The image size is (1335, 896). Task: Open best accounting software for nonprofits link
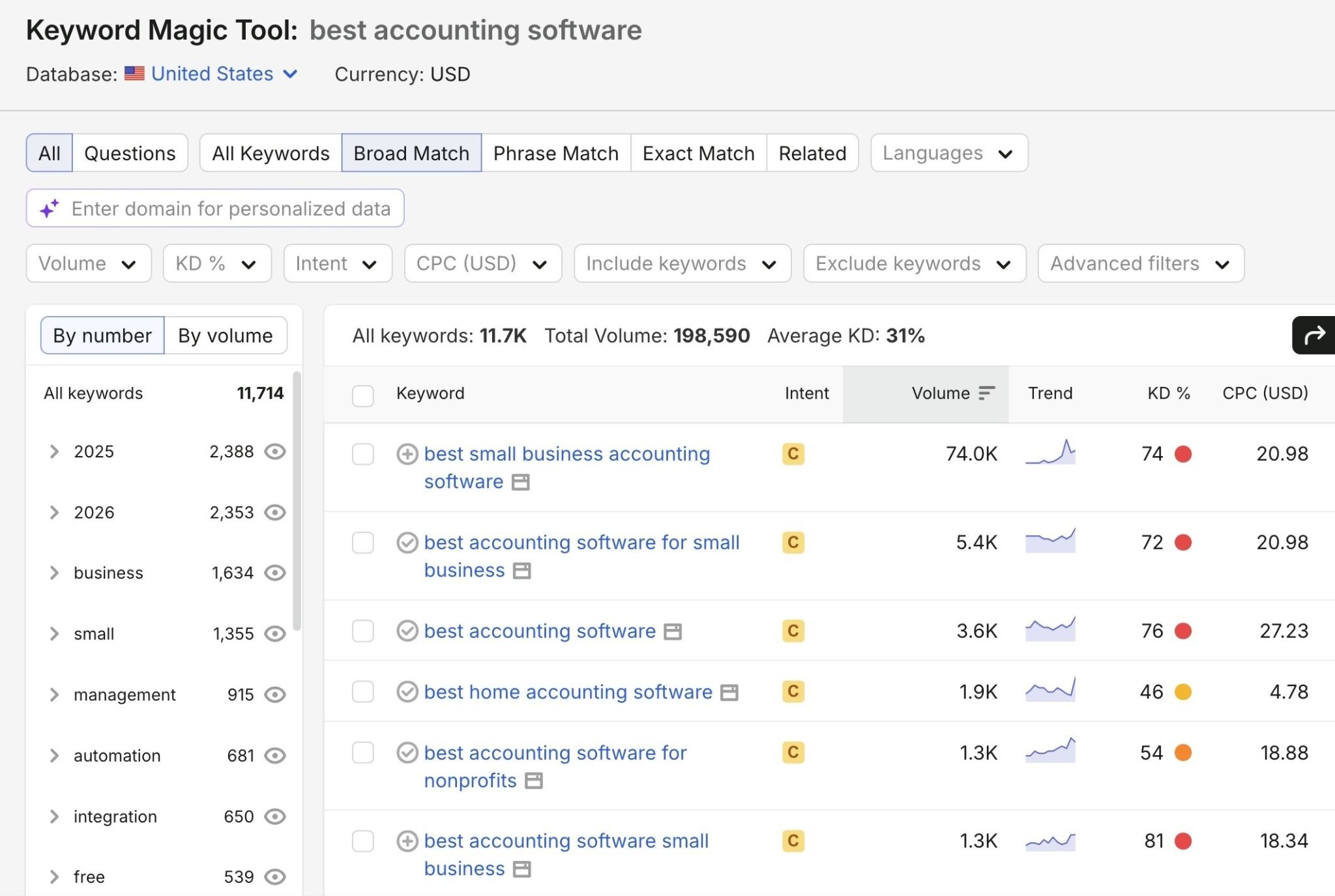click(555, 767)
